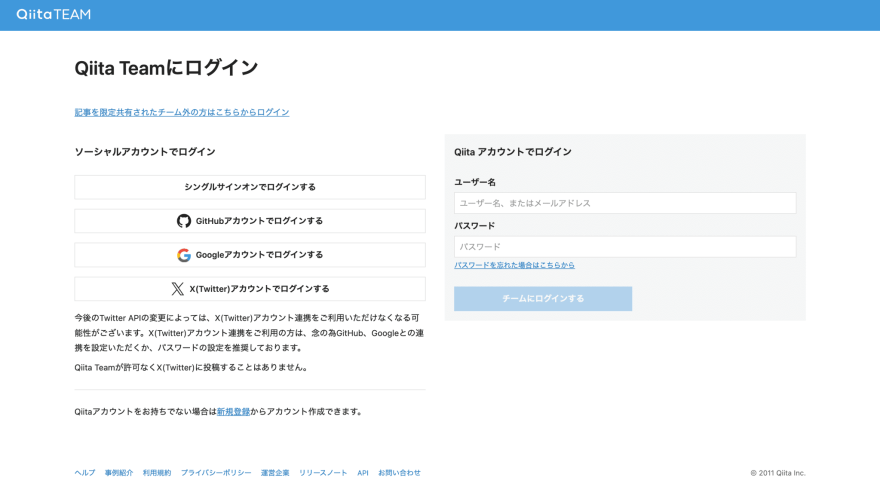Open the お問い合わせ footer link

pos(399,473)
